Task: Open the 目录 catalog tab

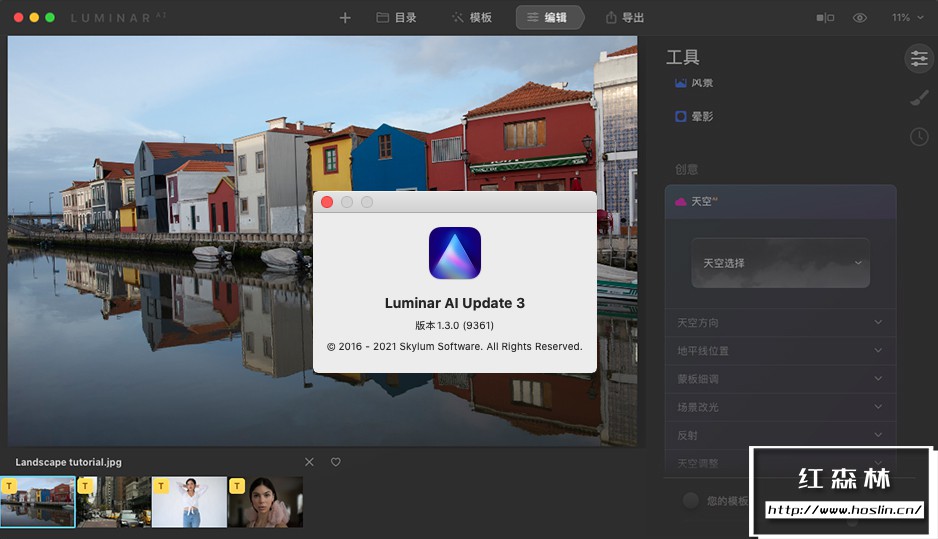Action: [396, 18]
